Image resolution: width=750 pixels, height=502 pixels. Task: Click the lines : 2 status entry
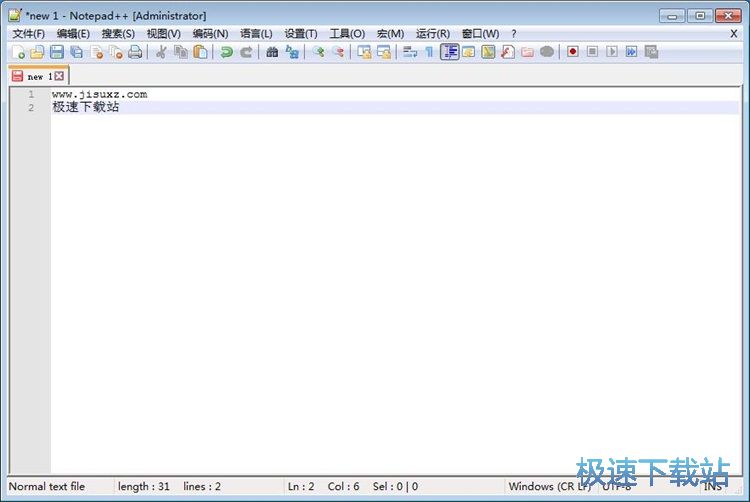click(x=202, y=486)
